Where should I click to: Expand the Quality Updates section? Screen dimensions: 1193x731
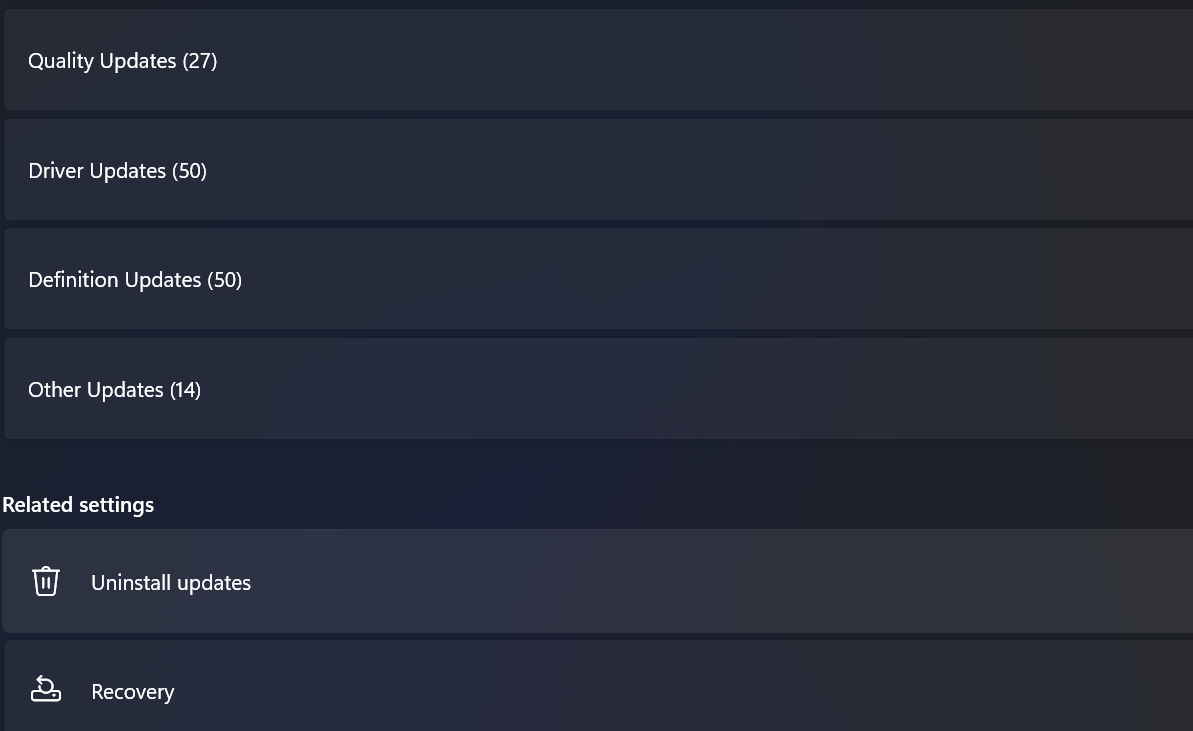(x=600, y=61)
